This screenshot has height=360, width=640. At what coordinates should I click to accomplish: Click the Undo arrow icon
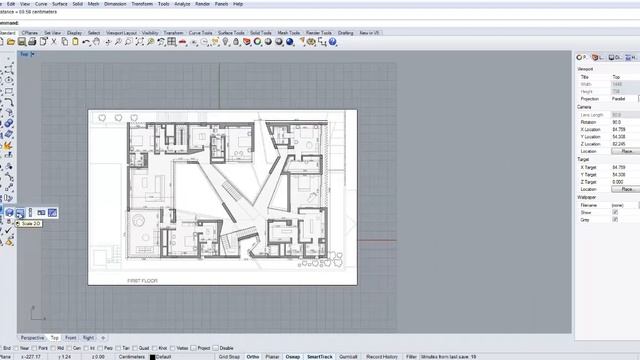(86, 42)
